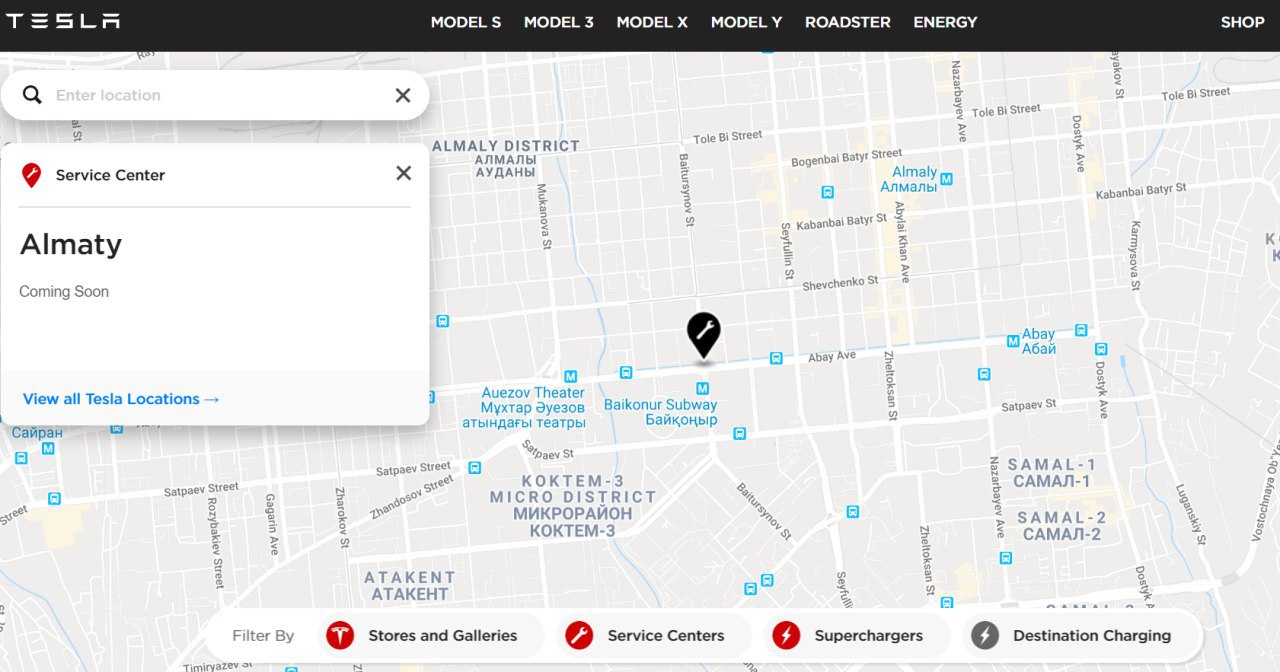Click the Coming Soon status text
The image size is (1280, 672).
click(x=64, y=292)
